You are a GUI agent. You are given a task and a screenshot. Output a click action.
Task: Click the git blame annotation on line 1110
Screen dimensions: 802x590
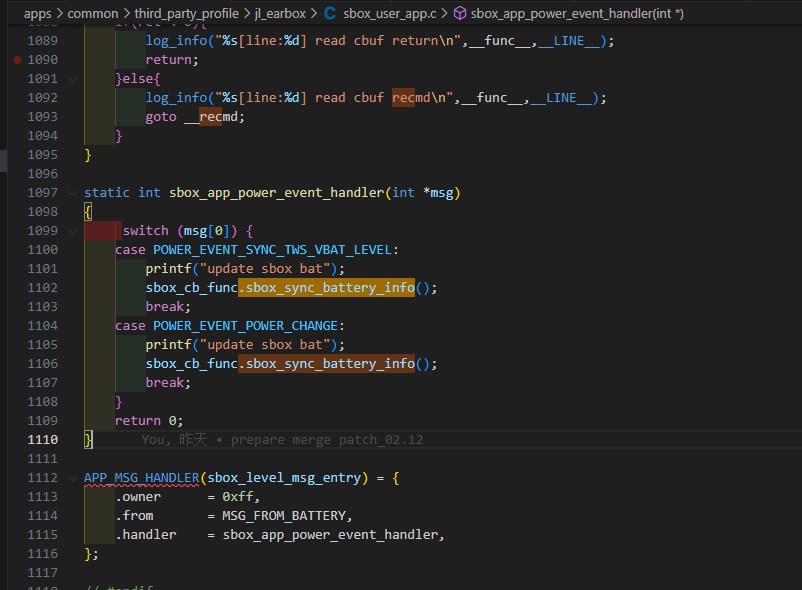point(282,440)
